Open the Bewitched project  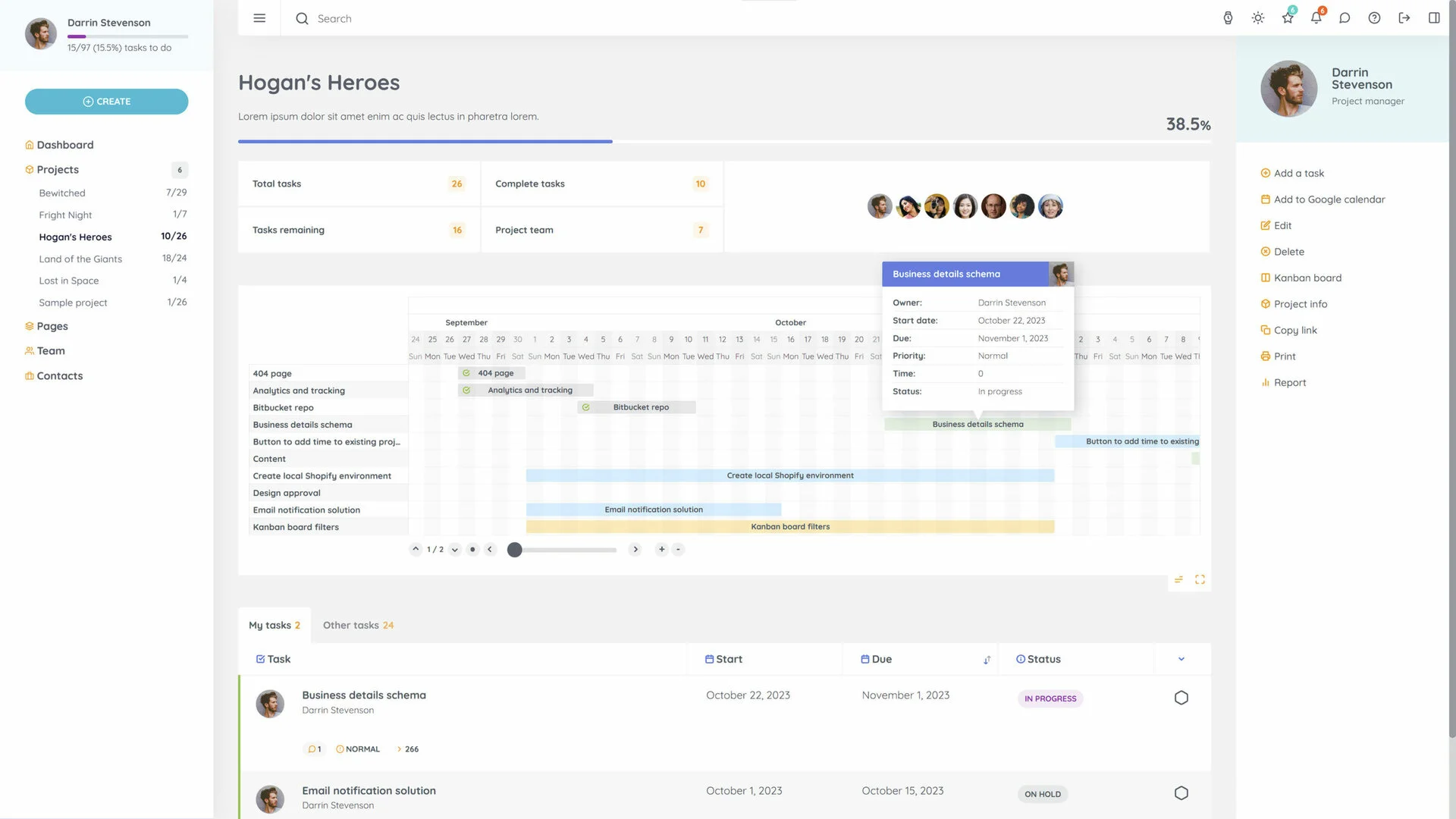pos(62,193)
